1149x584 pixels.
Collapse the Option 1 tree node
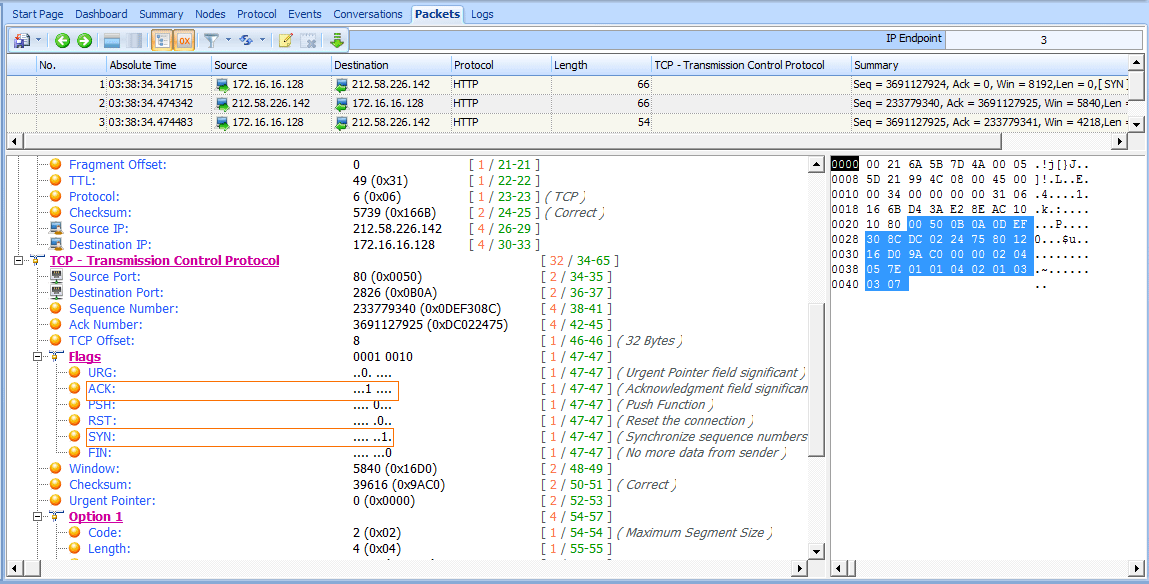(x=39, y=517)
